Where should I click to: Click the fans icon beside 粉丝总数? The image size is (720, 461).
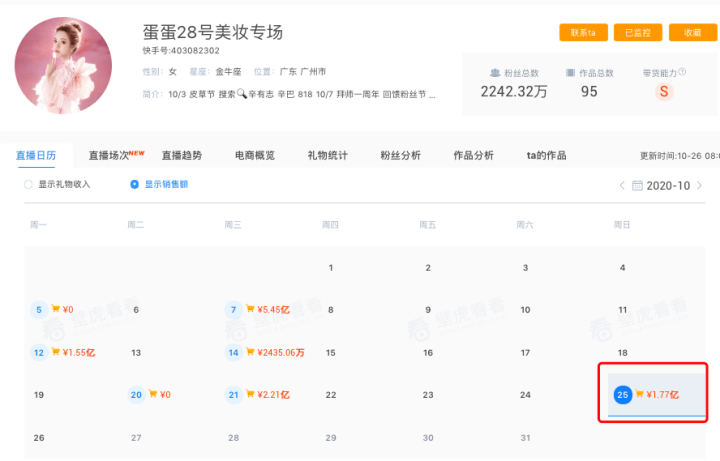click(x=495, y=73)
